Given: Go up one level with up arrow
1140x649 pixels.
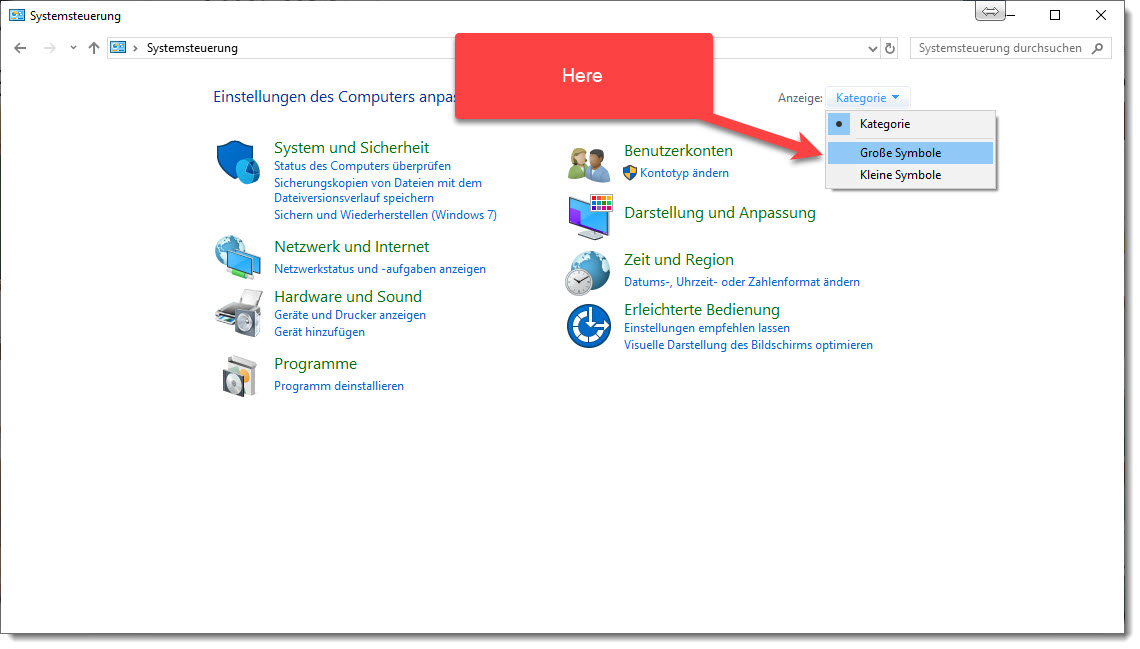Looking at the screenshot, I should (94, 48).
